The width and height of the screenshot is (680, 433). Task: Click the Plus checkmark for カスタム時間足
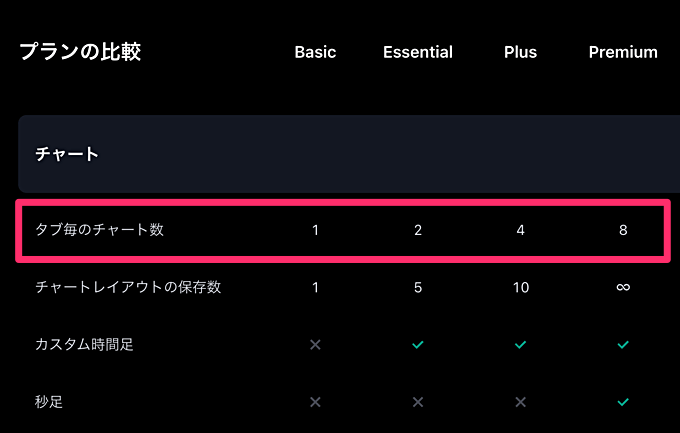click(520, 345)
